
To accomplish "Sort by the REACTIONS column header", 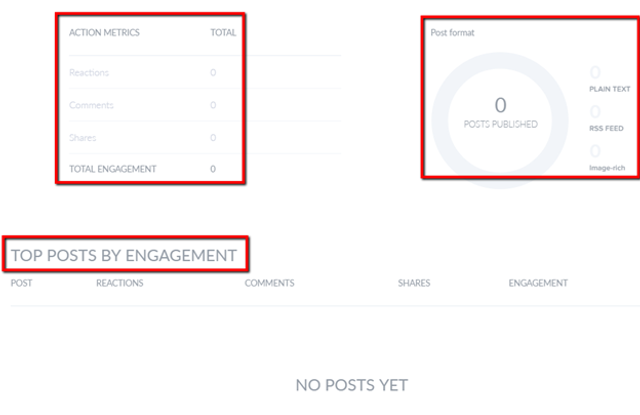I will point(120,283).
